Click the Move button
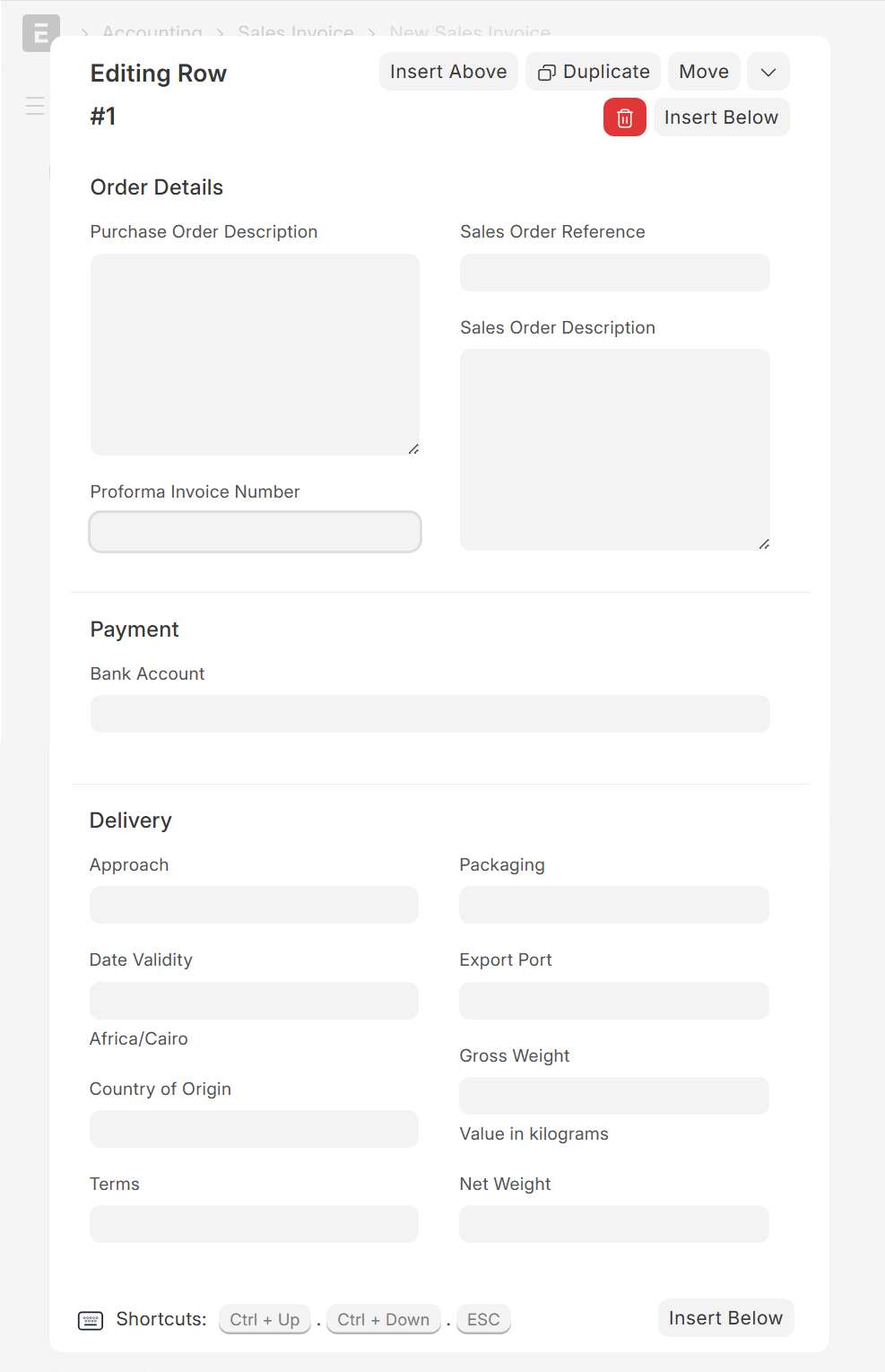 pos(704,72)
